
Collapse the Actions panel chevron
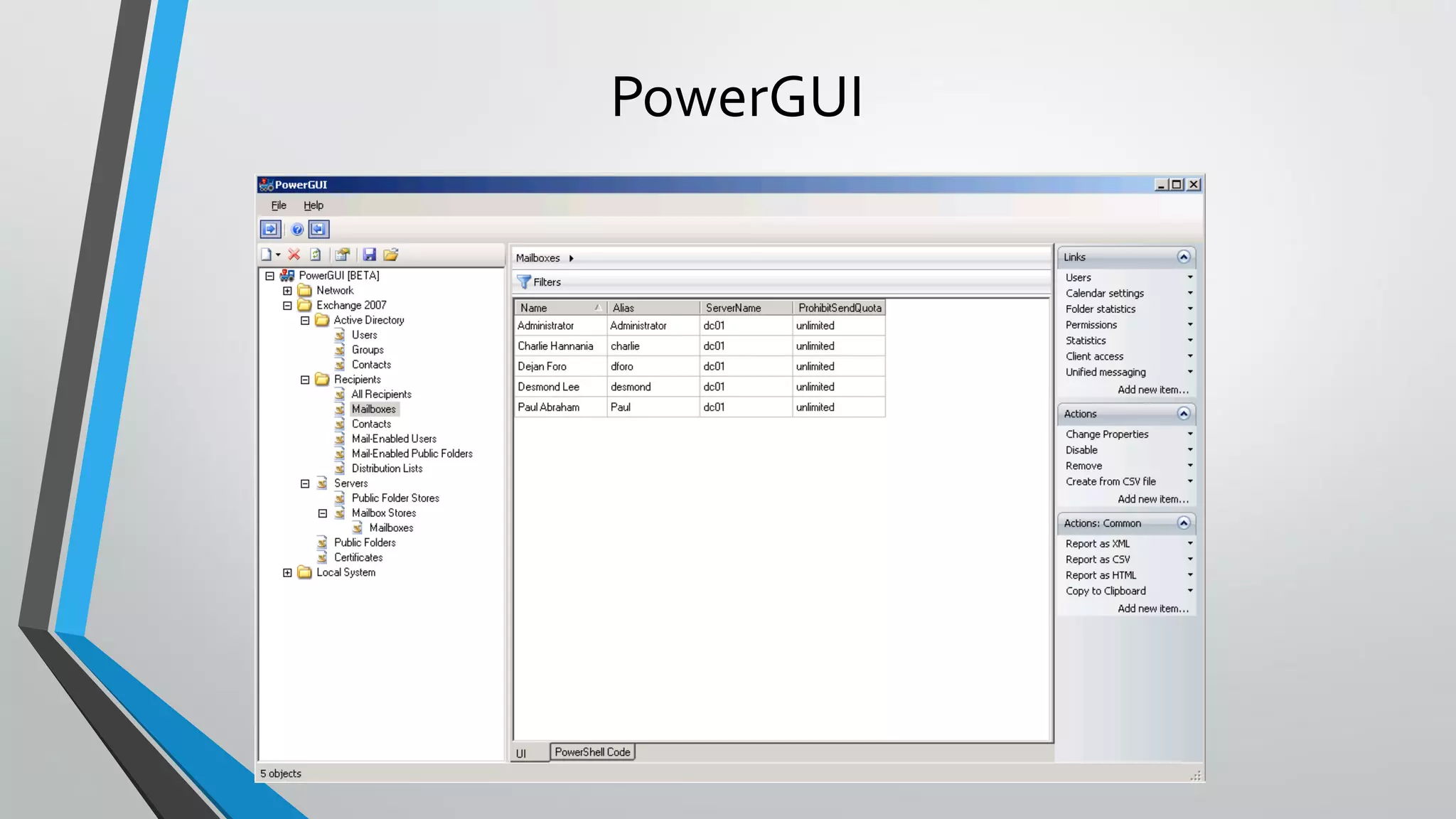click(x=1184, y=414)
